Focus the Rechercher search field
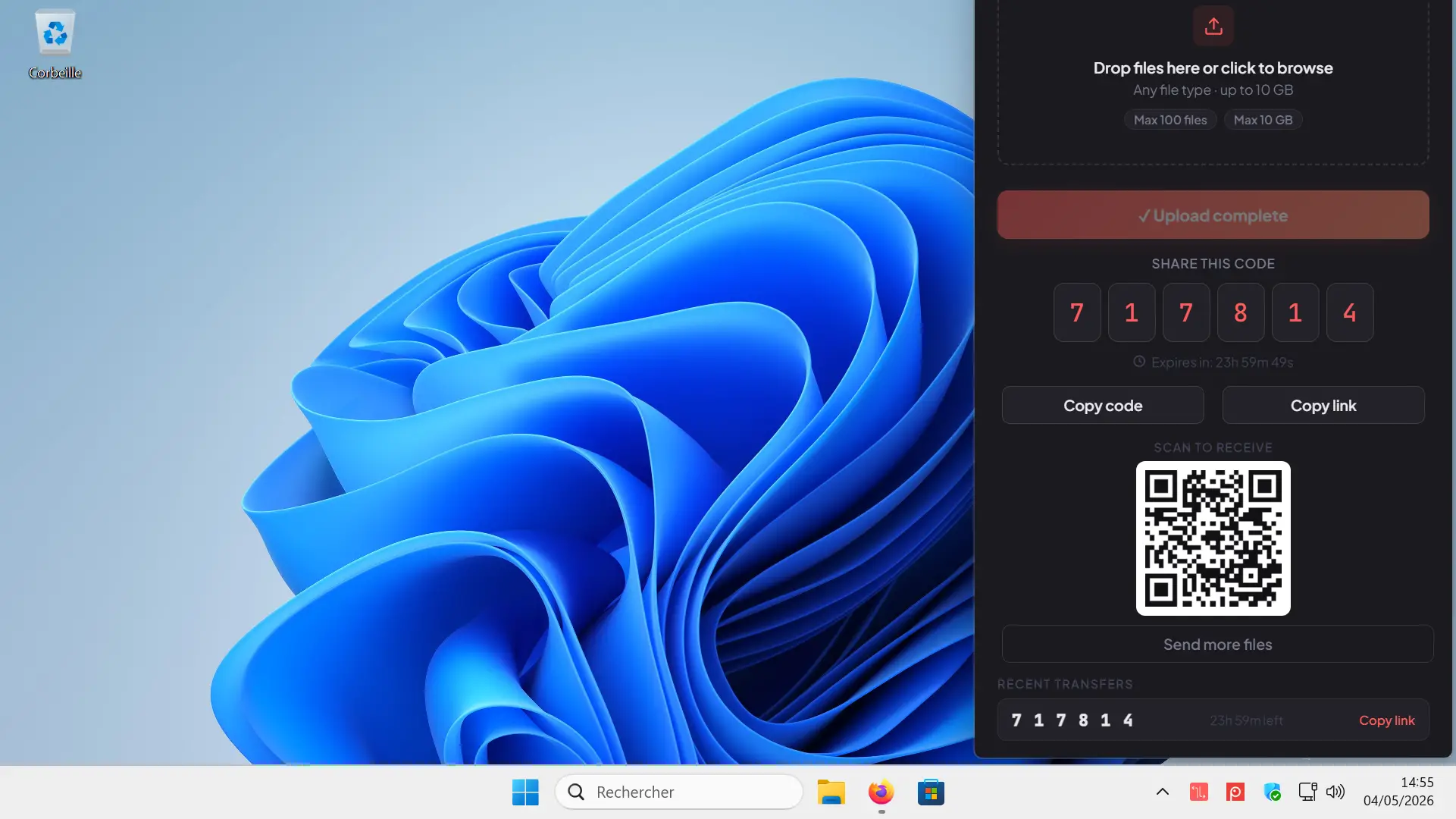Screen dimensions: 1456x819 [679, 792]
